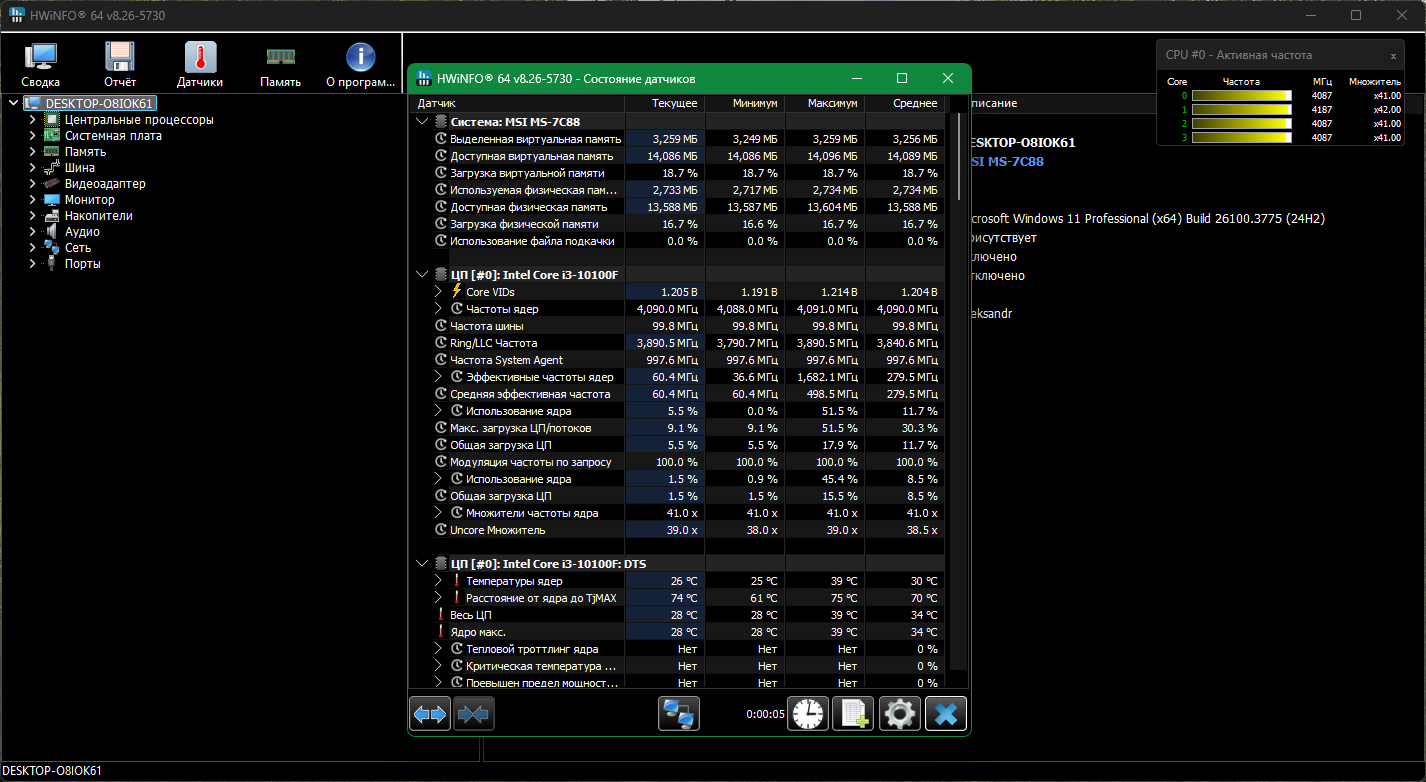Select Загрузка физической памяти row
The image size is (1426, 782).
(x=678, y=224)
